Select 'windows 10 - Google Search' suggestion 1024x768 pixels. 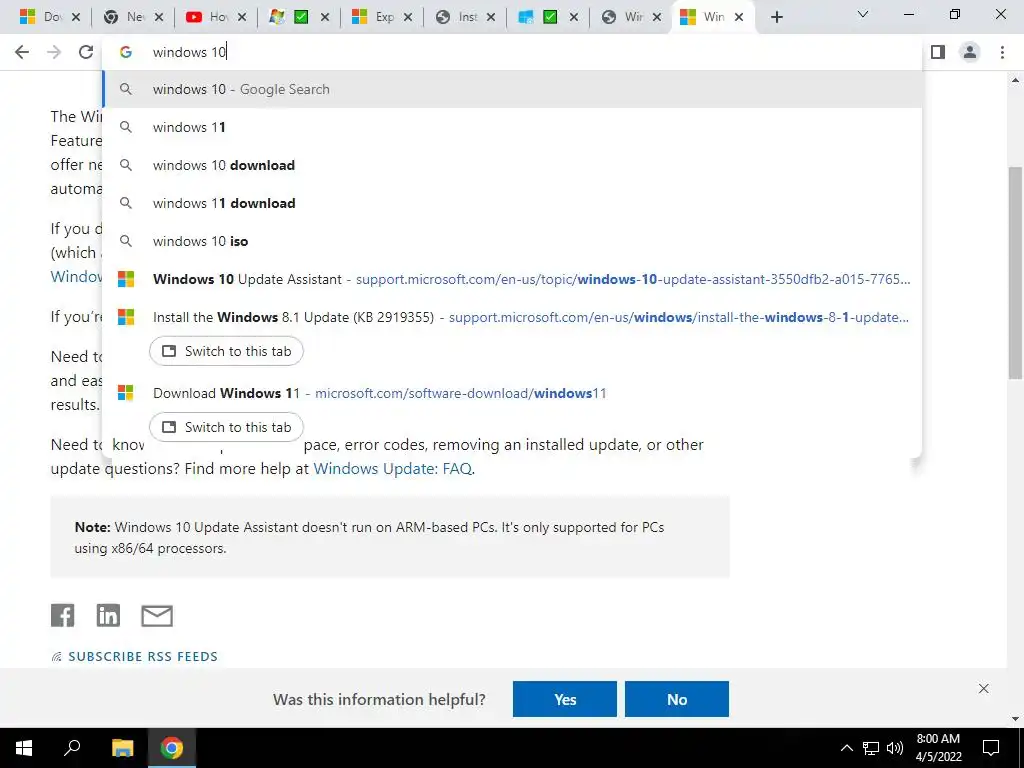tap(512, 89)
